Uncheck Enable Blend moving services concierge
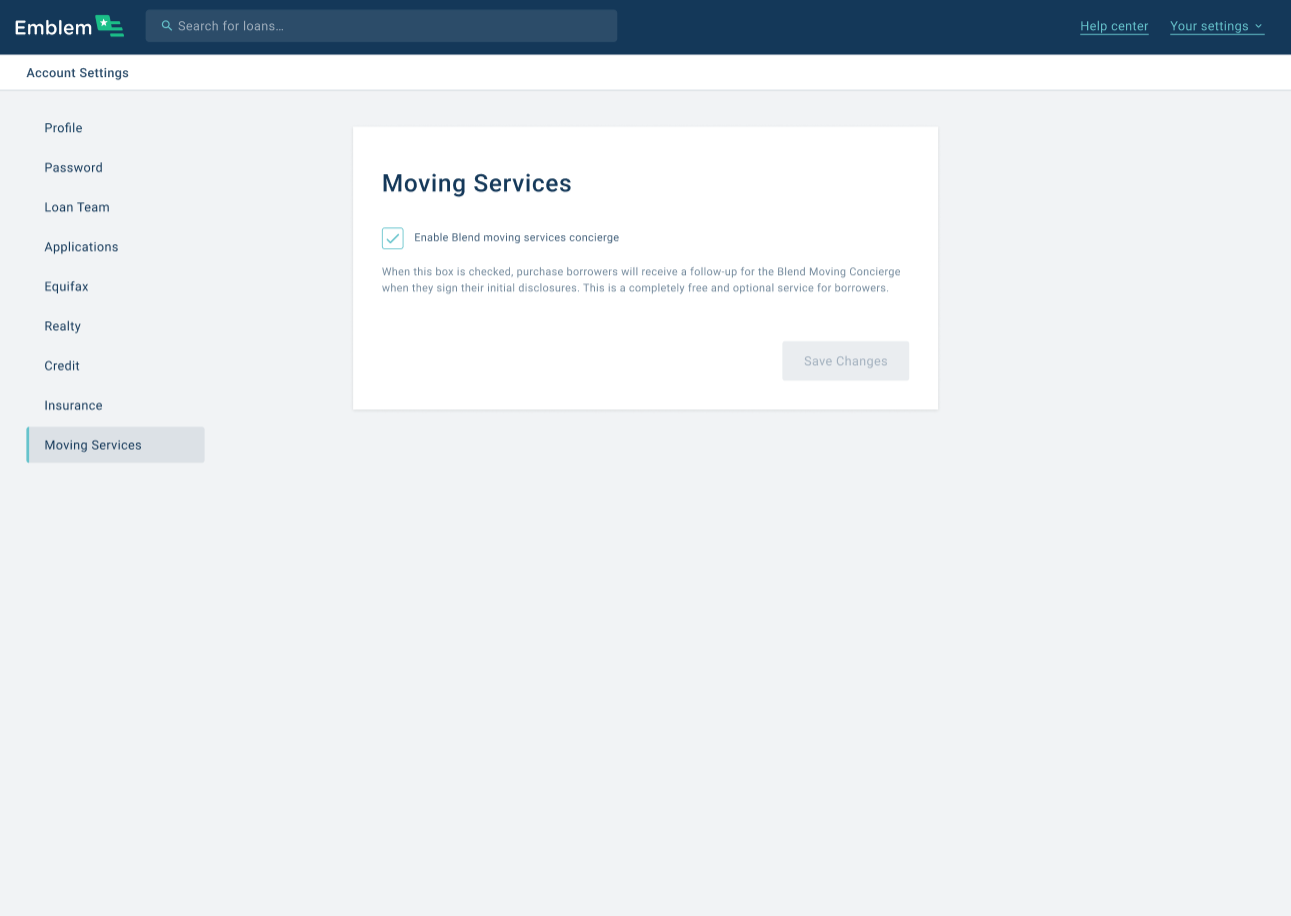 (x=393, y=238)
